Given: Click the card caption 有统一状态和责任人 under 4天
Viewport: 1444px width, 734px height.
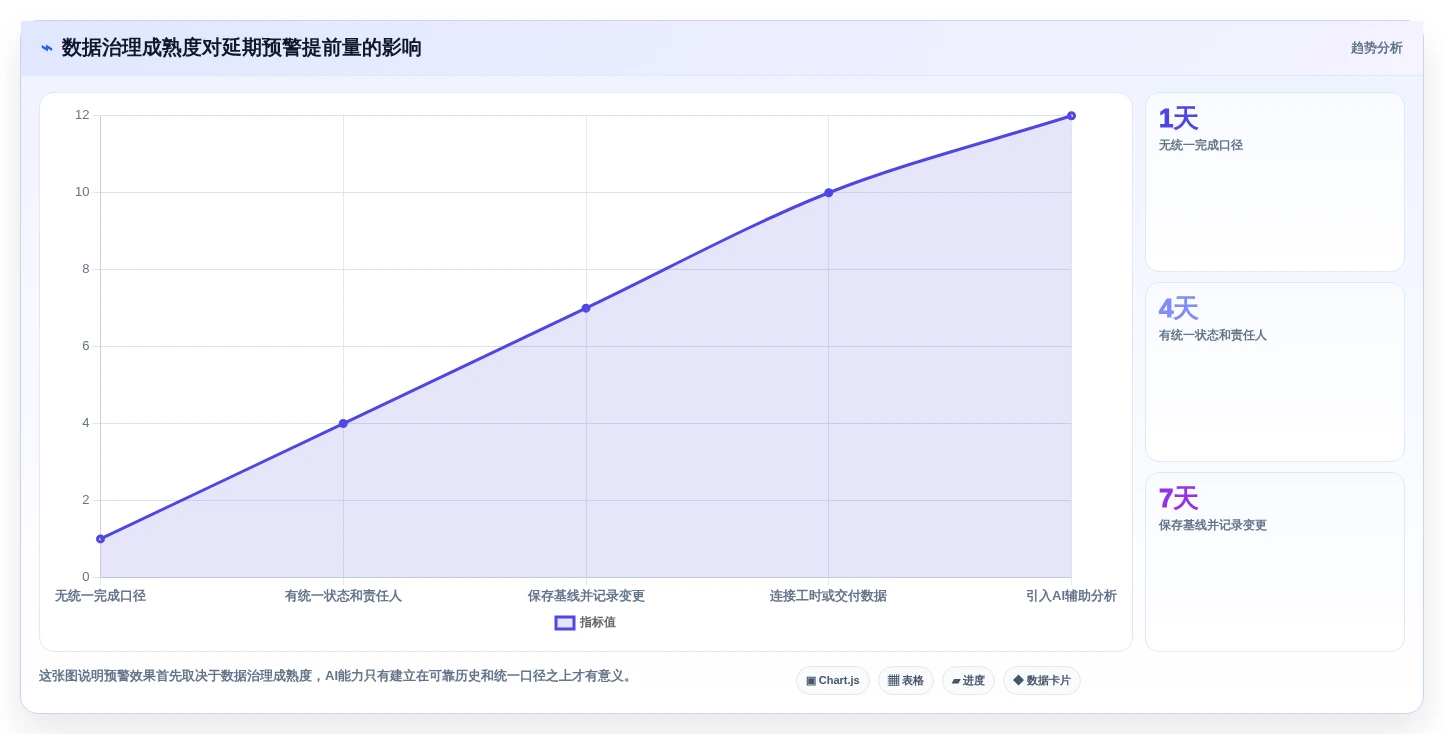Looking at the screenshot, I should click(x=1213, y=335).
